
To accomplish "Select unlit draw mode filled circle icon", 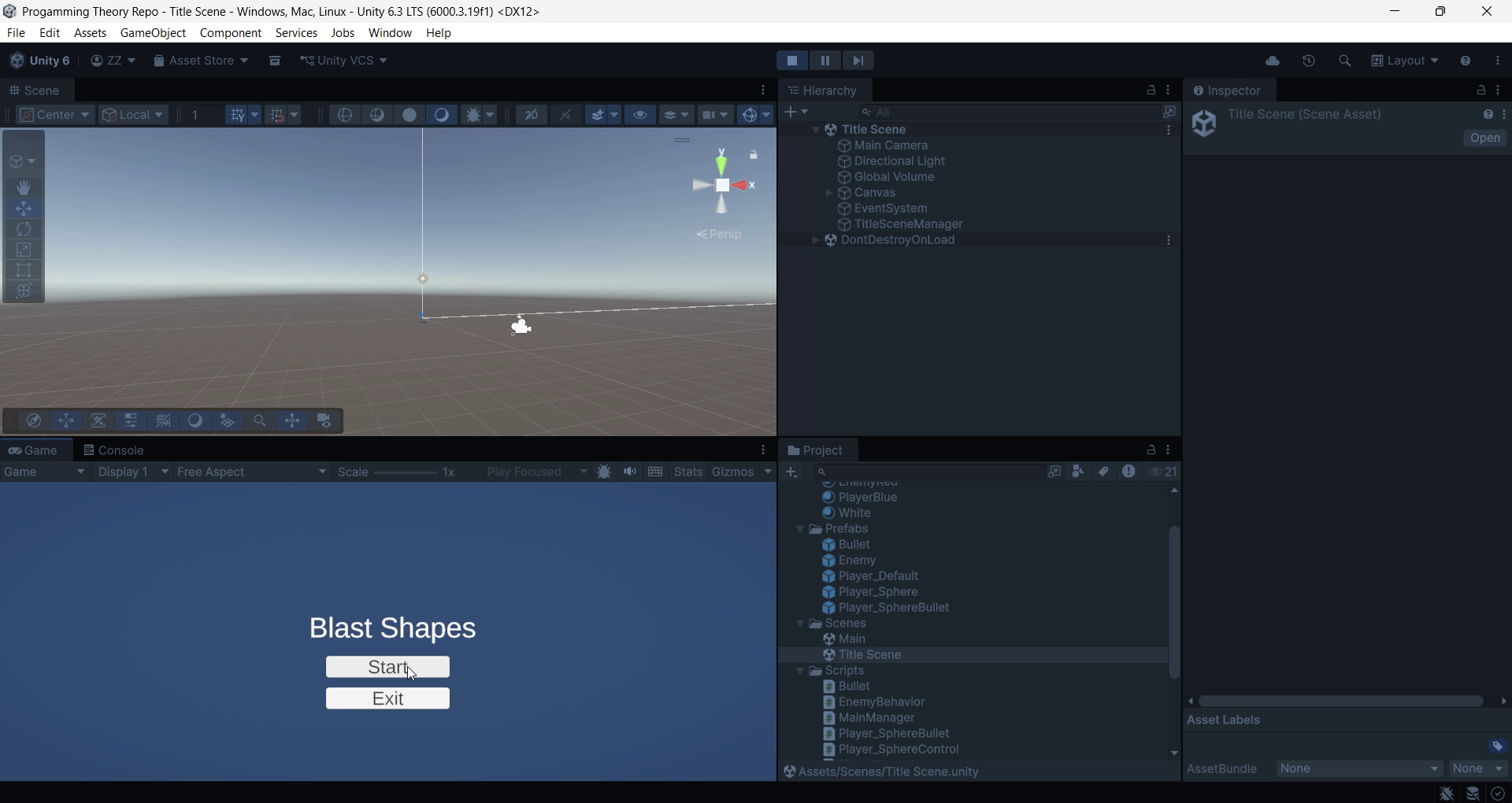I will pyautogui.click(x=409, y=115).
